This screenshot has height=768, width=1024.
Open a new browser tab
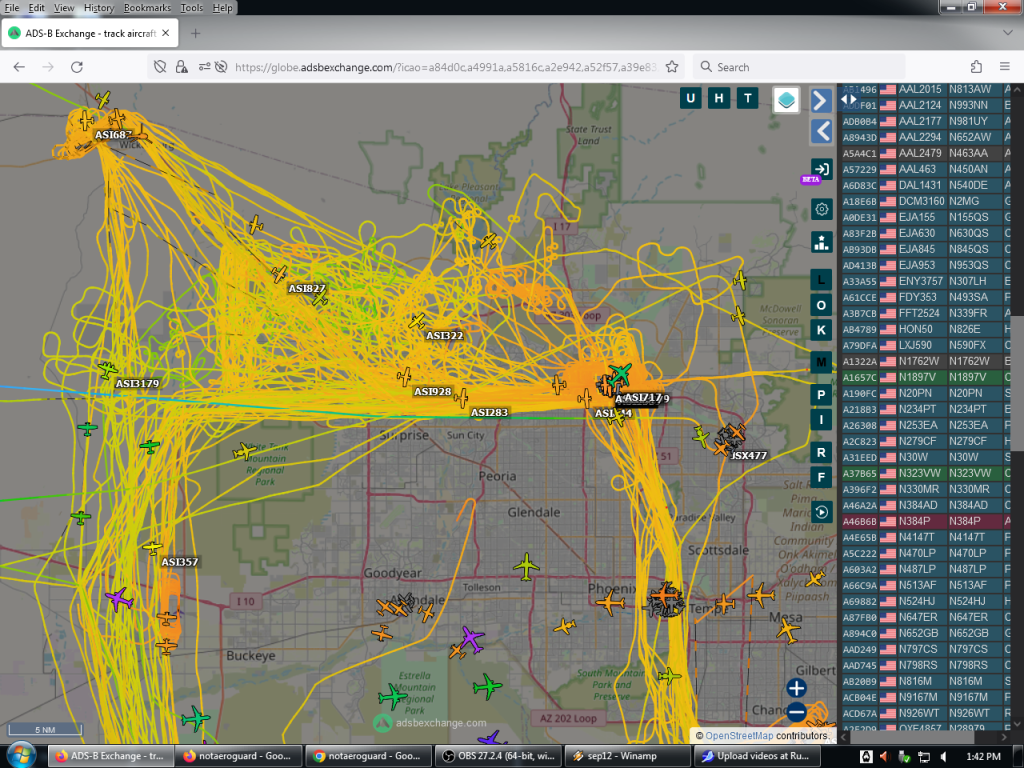[x=195, y=33]
